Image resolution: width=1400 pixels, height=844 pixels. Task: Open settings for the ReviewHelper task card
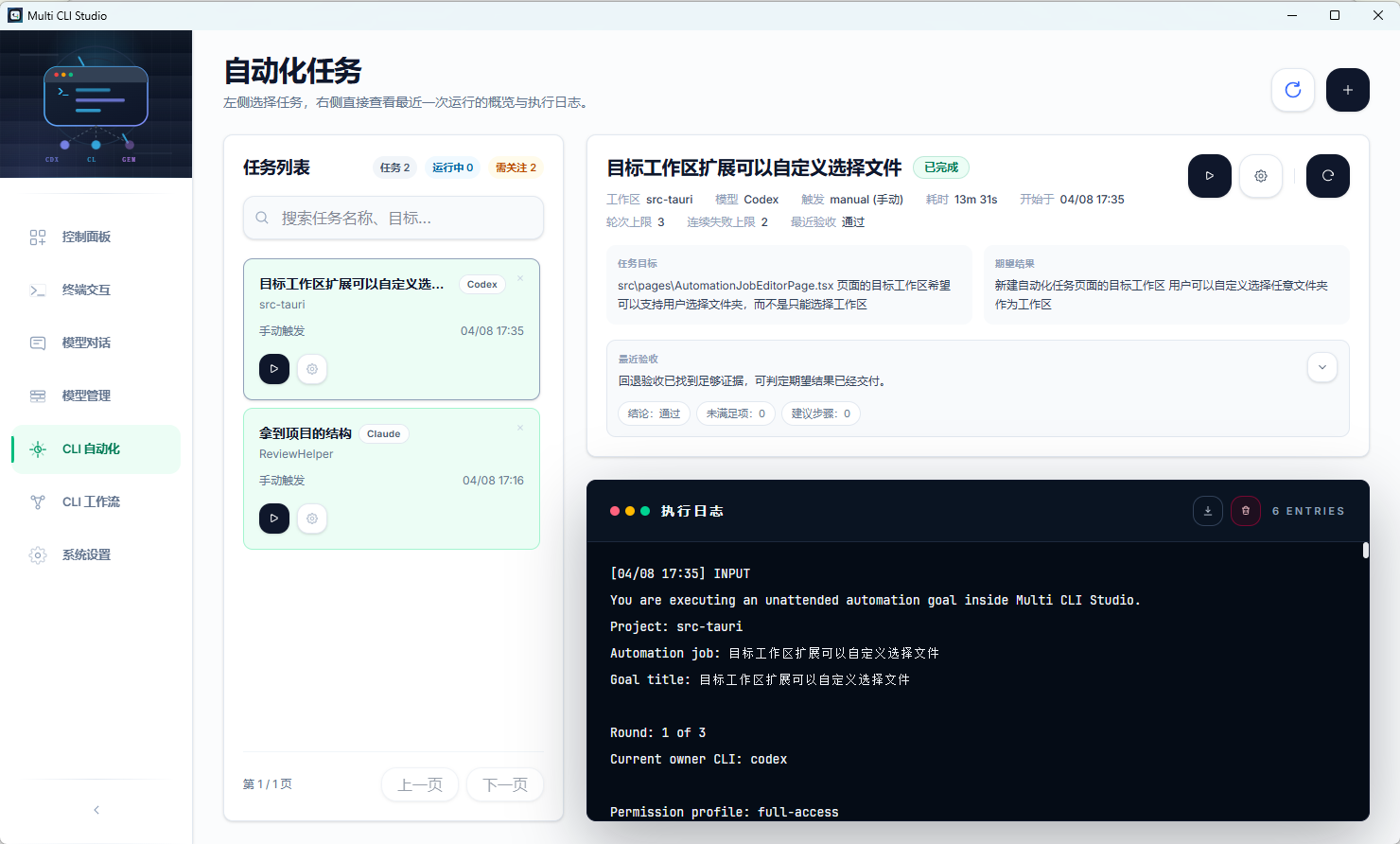click(312, 519)
